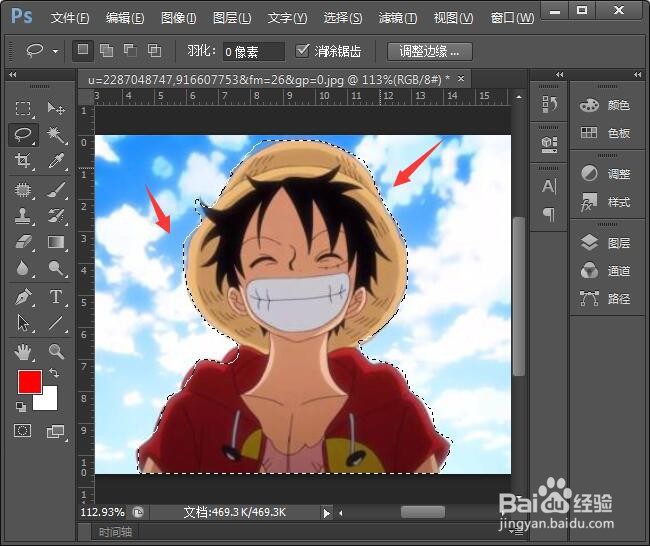Select the History Brush tool
650x546 pixels.
[x=56, y=216]
